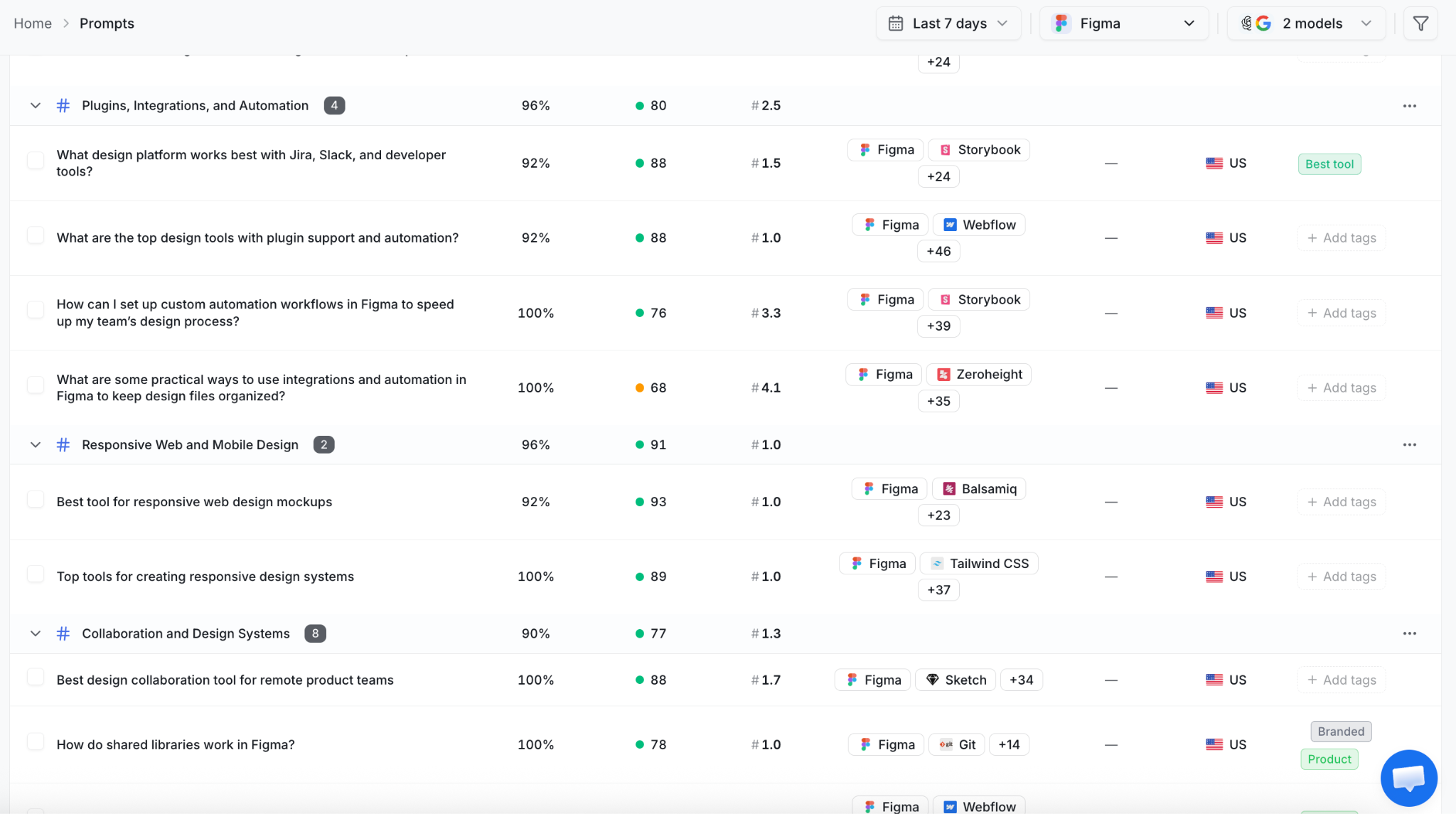Open more options for Plugins, Integrations, and Automation
Screen dimensions: 1456x814
(1409, 106)
